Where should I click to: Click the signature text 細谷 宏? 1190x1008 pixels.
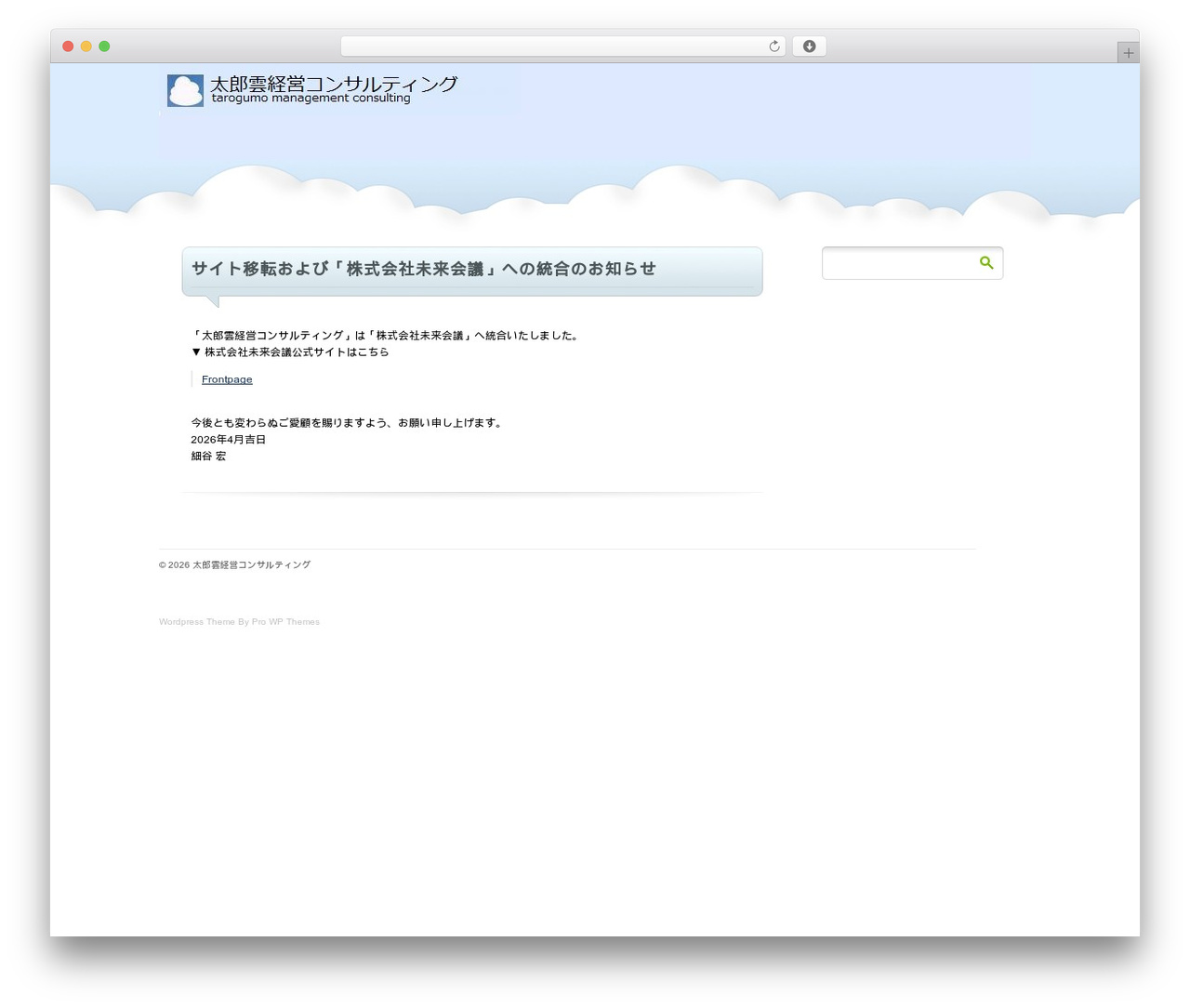click(x=208, y=457)
